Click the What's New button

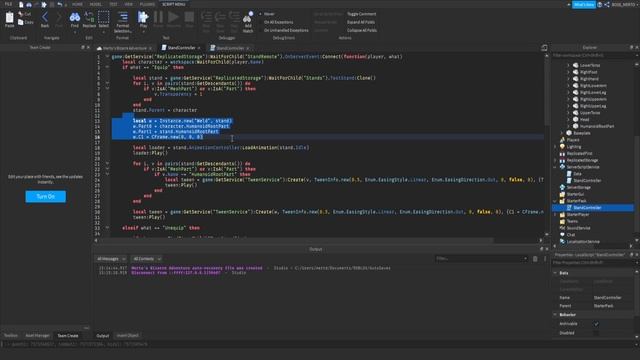tap(584, 4)
